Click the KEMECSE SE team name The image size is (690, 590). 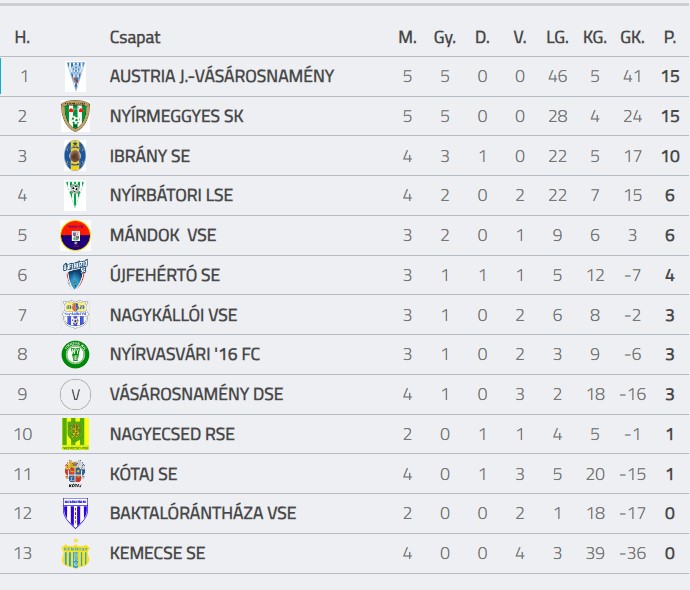coord(158,553)
